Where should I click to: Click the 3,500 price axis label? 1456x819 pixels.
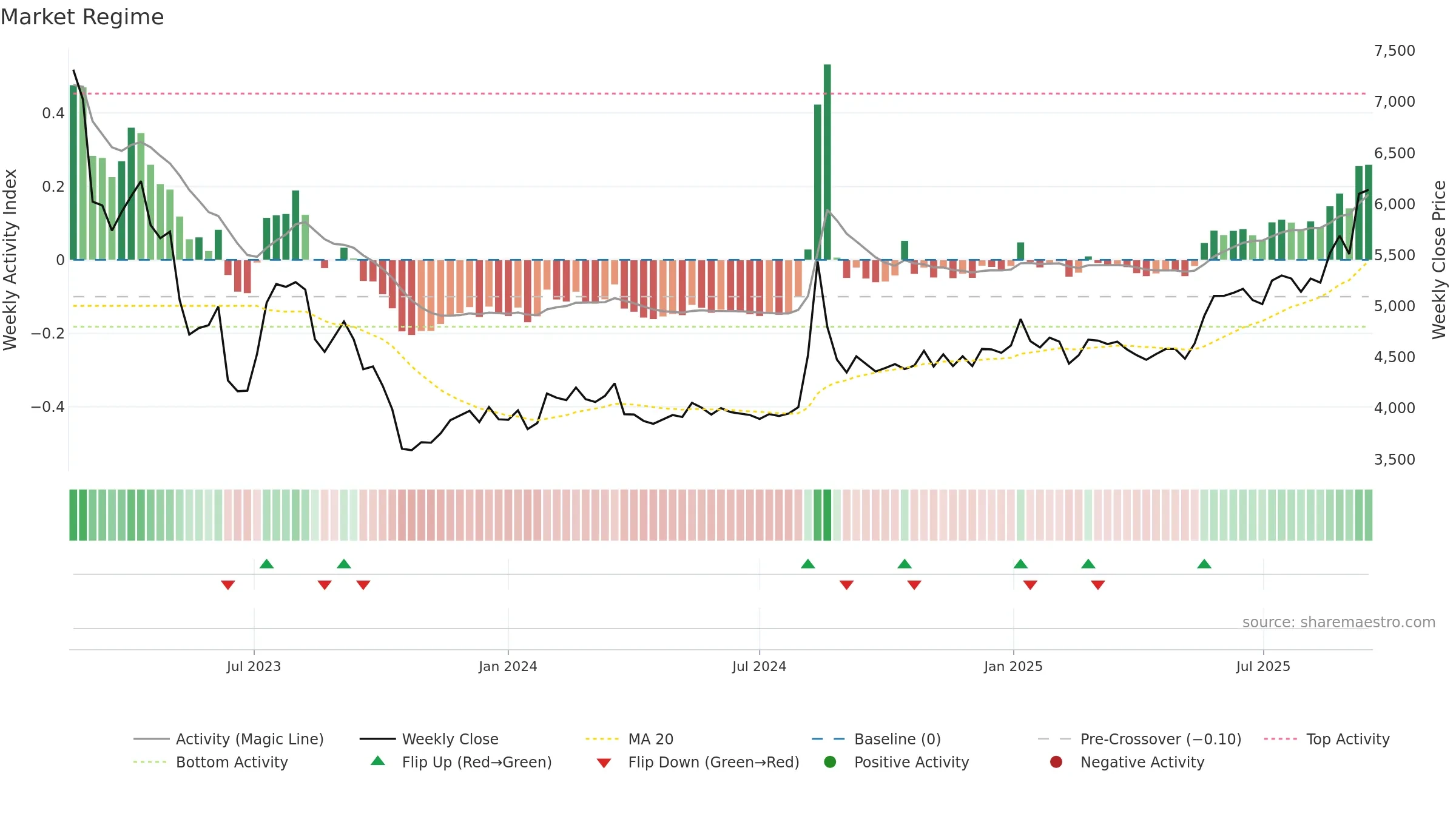pos(1395,460)
